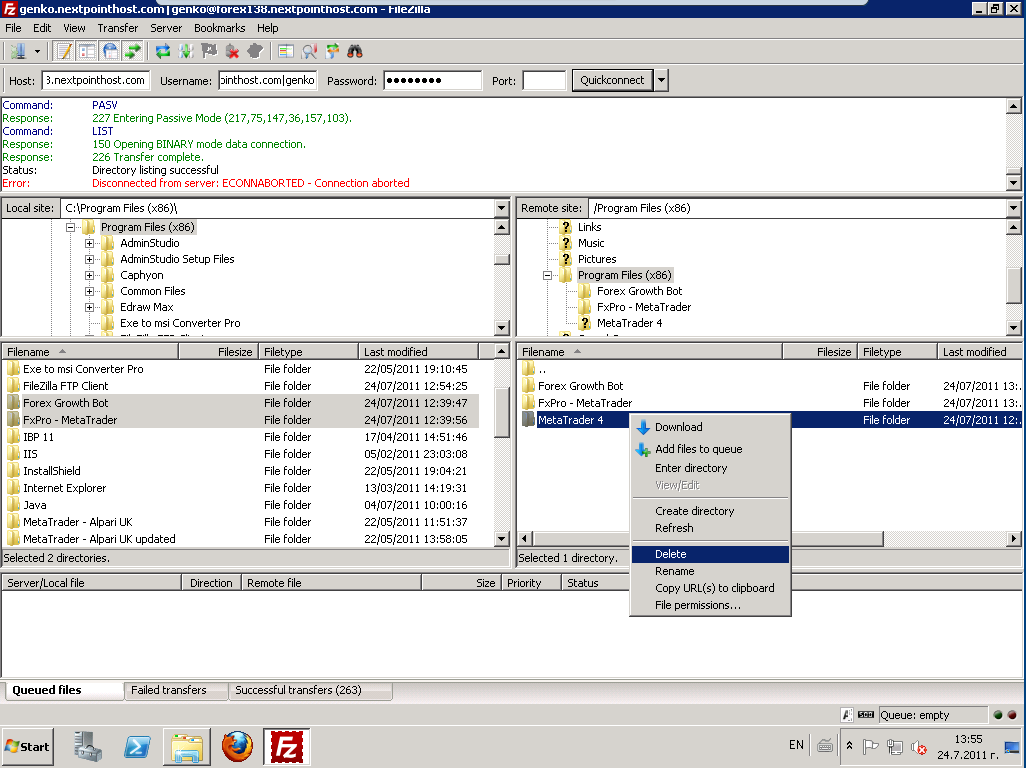Toggle synchronized browsing icon

(x=332, y=51)
